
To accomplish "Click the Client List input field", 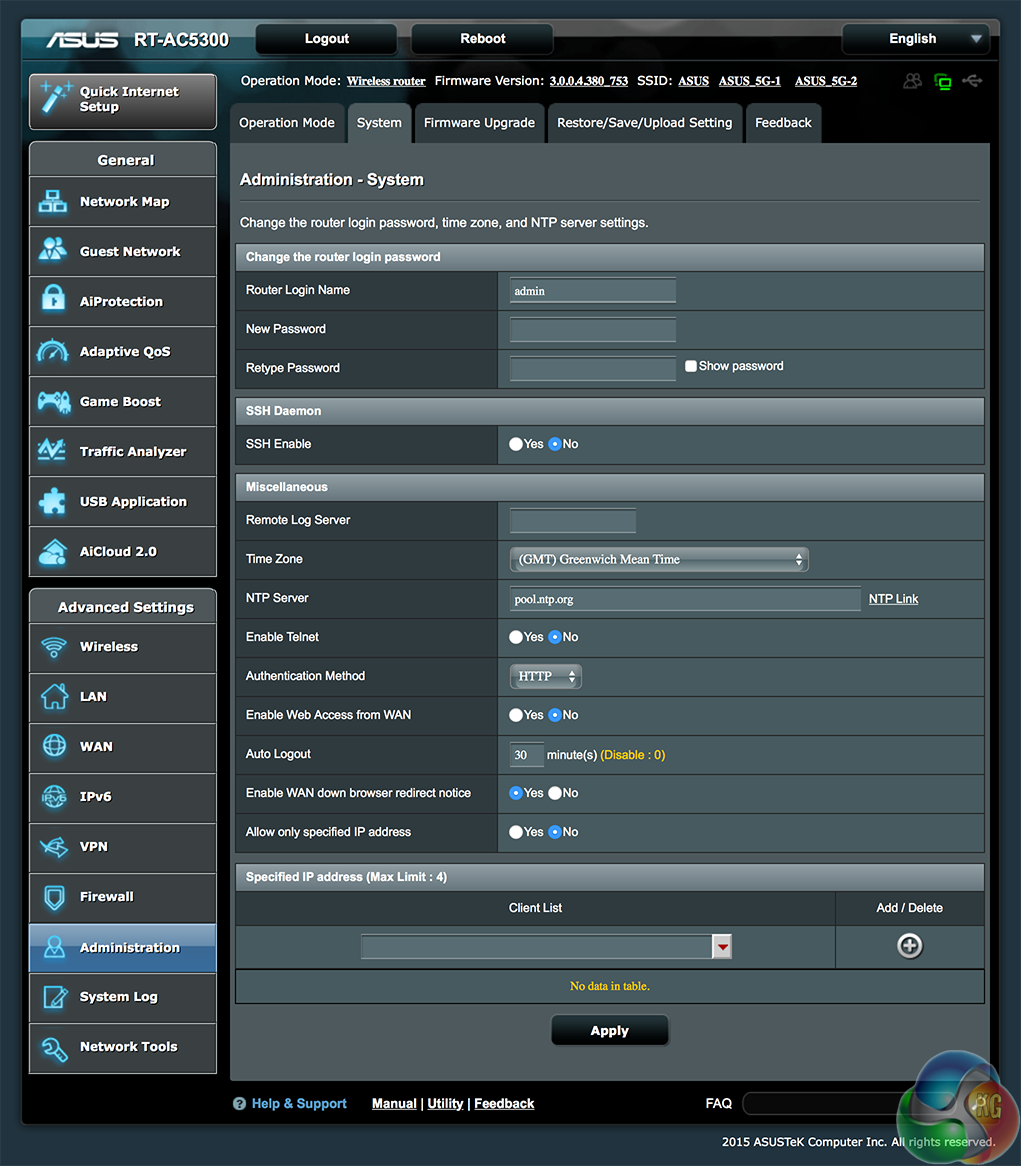I will pos(537,947).
